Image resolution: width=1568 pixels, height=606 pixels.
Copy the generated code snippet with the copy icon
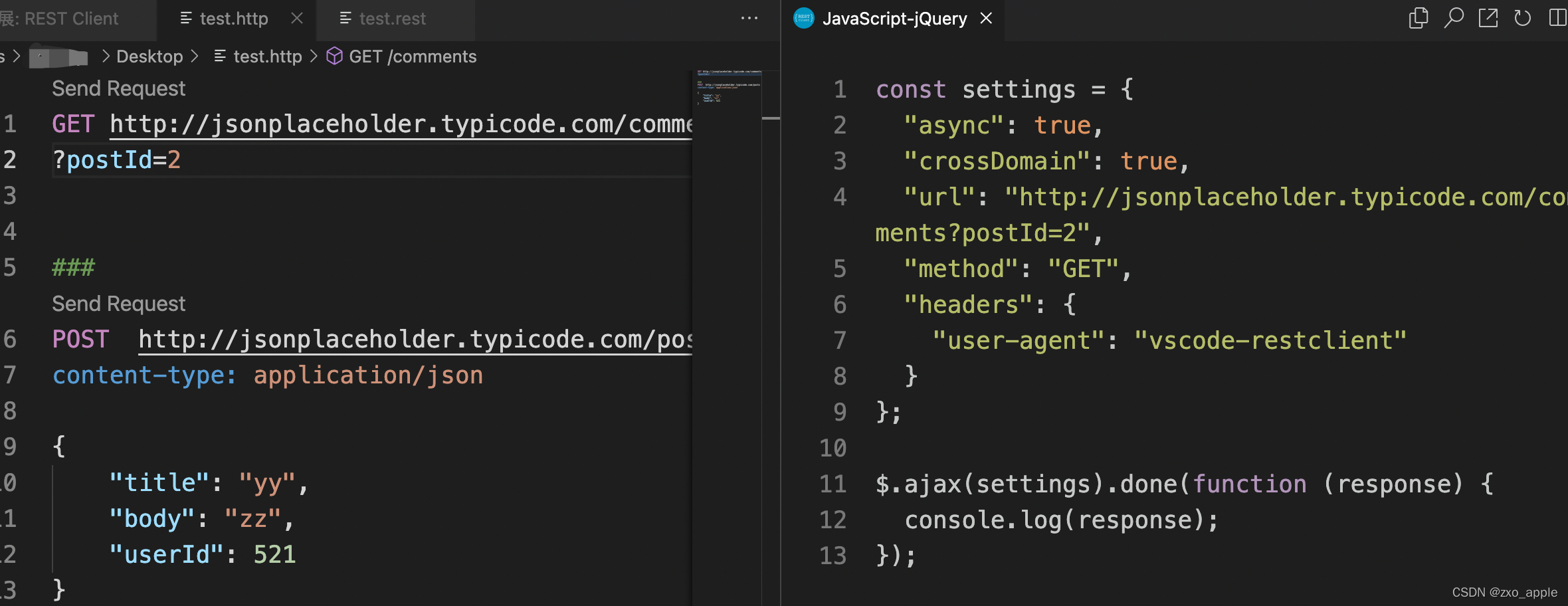pyautogui.click(x=1419, y=18)
